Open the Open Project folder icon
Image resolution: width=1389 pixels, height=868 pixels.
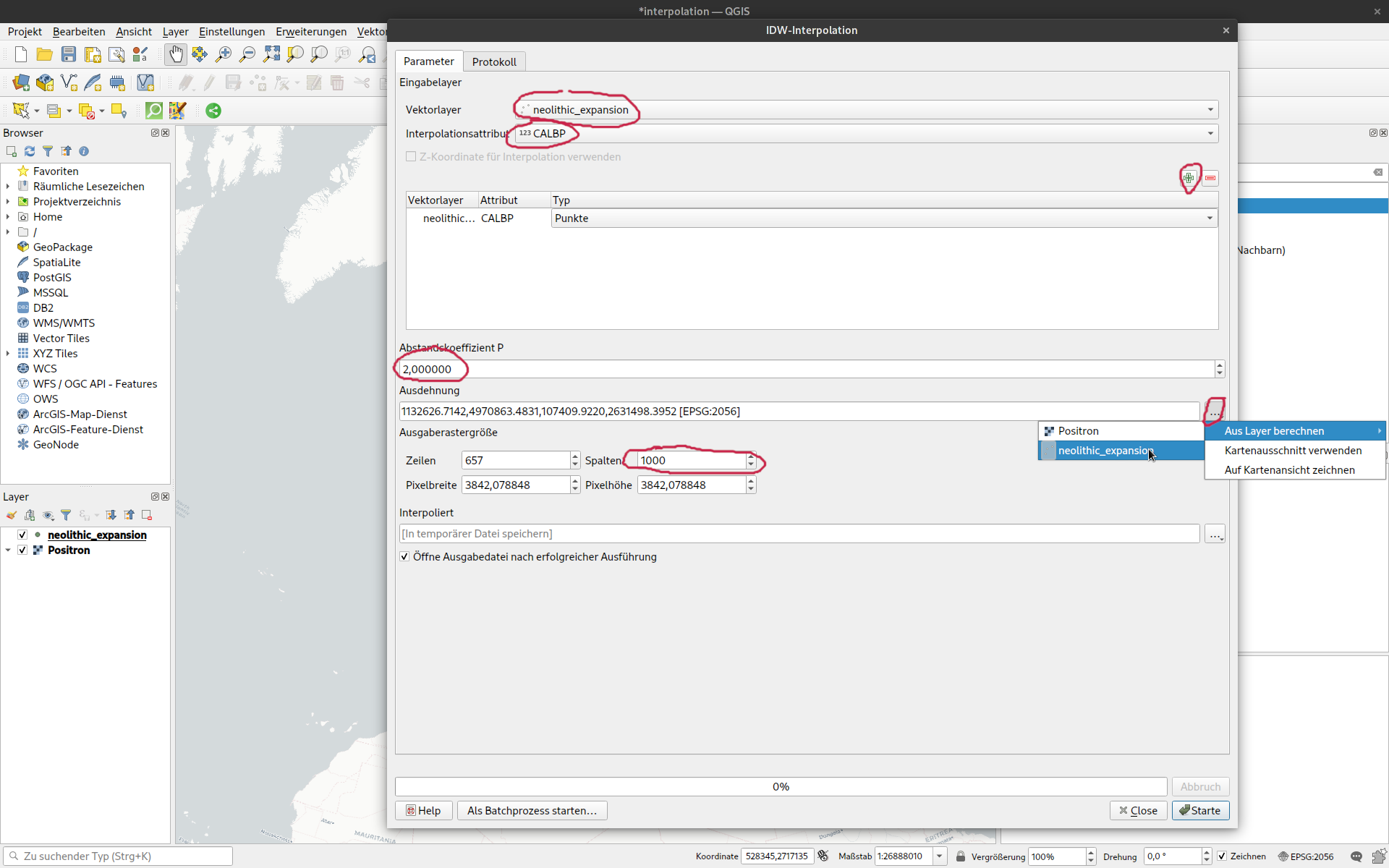(x=44, y=54)
